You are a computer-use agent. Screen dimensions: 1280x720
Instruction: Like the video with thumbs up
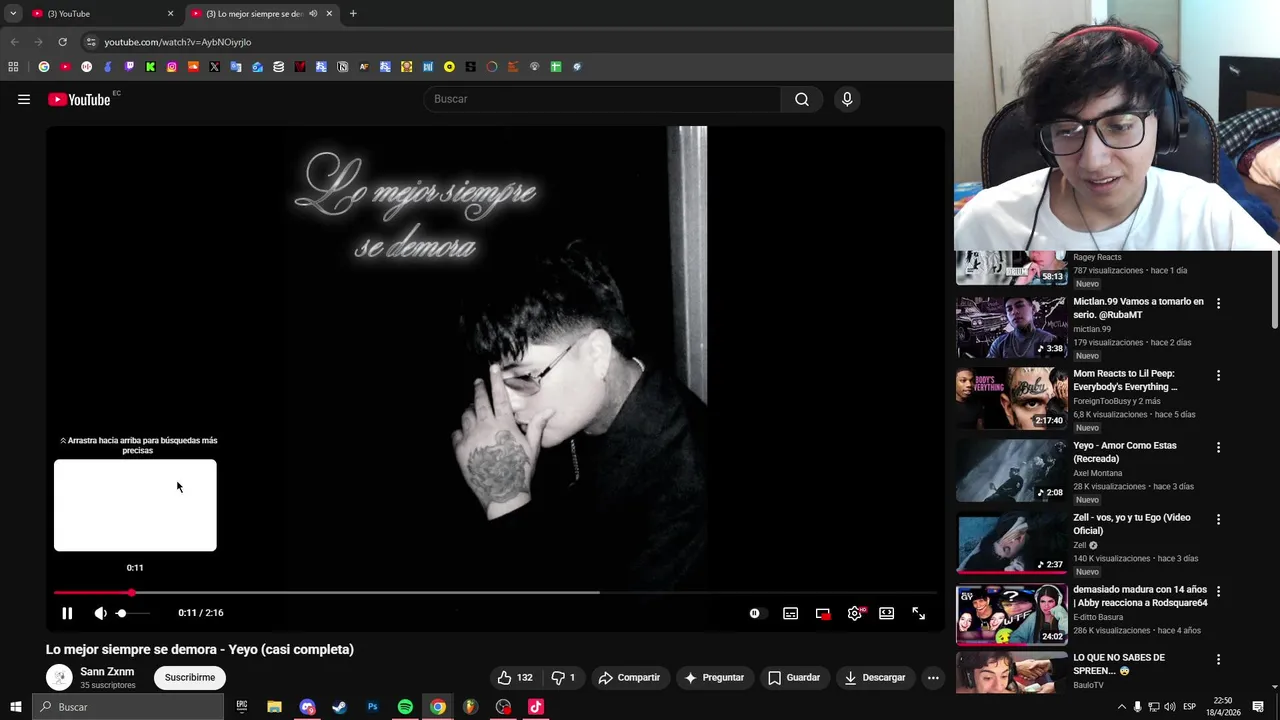(x=515, y=677)
